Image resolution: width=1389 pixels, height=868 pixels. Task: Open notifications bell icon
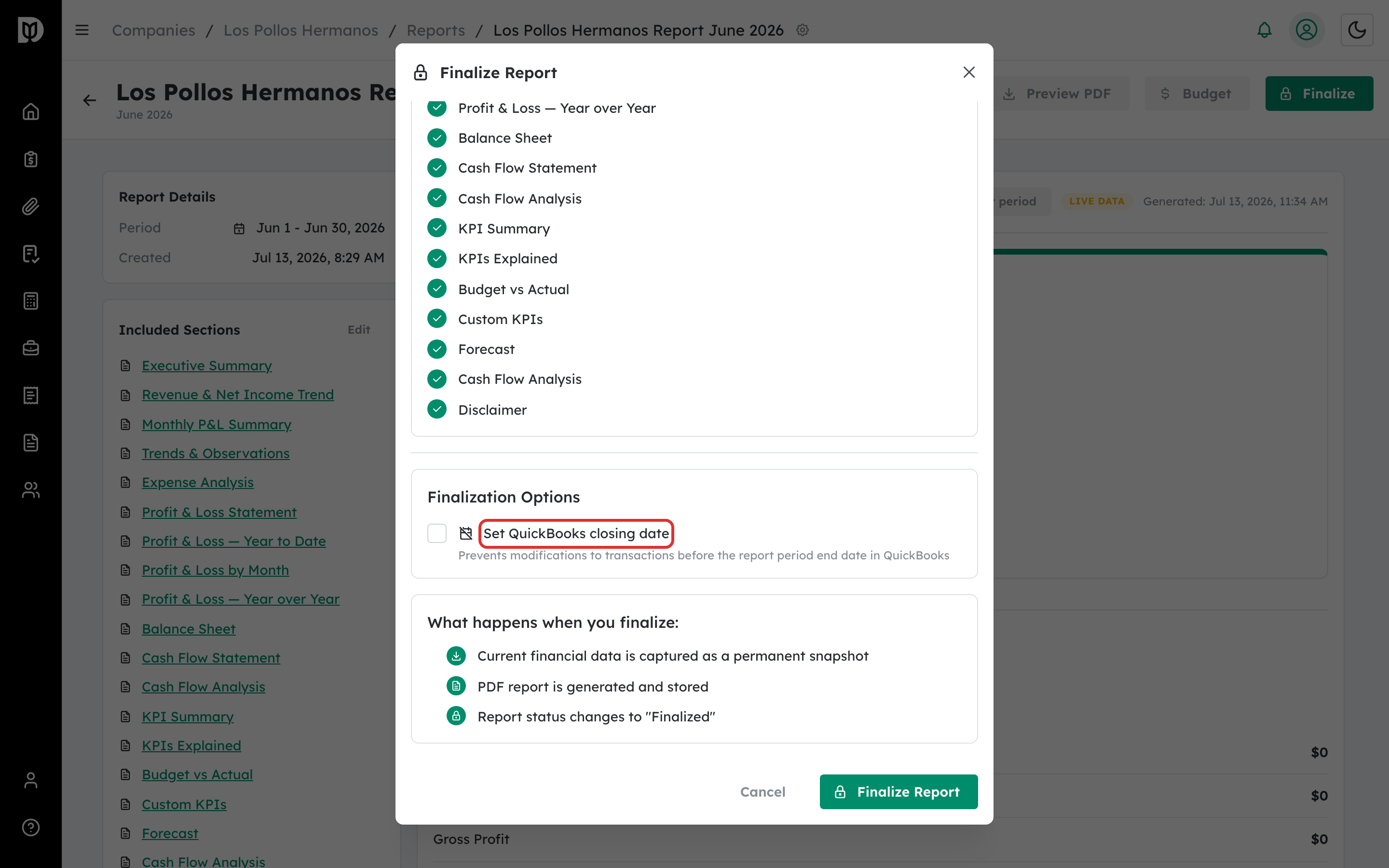coord(1265,30)
